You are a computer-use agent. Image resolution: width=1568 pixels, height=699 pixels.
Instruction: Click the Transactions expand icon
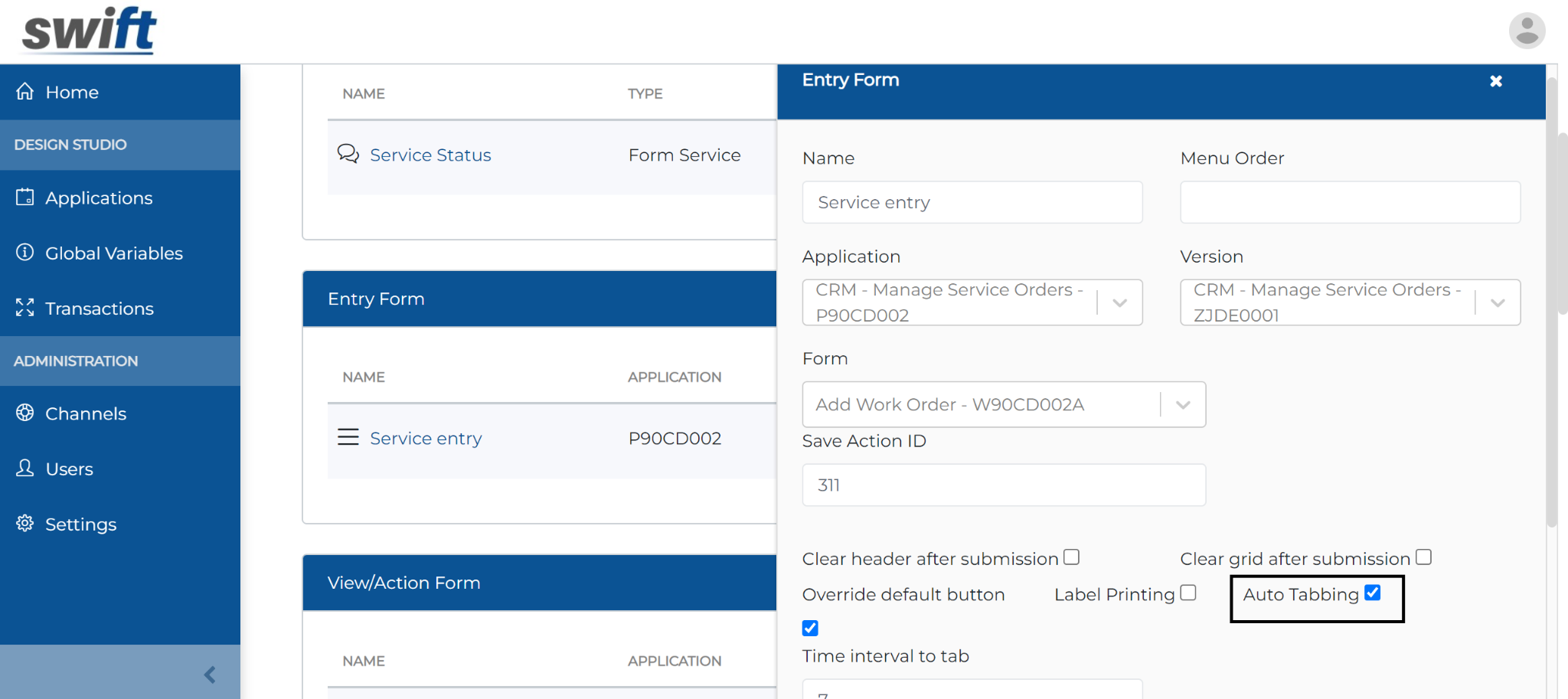pyautogui.click(x=25, y=308)
